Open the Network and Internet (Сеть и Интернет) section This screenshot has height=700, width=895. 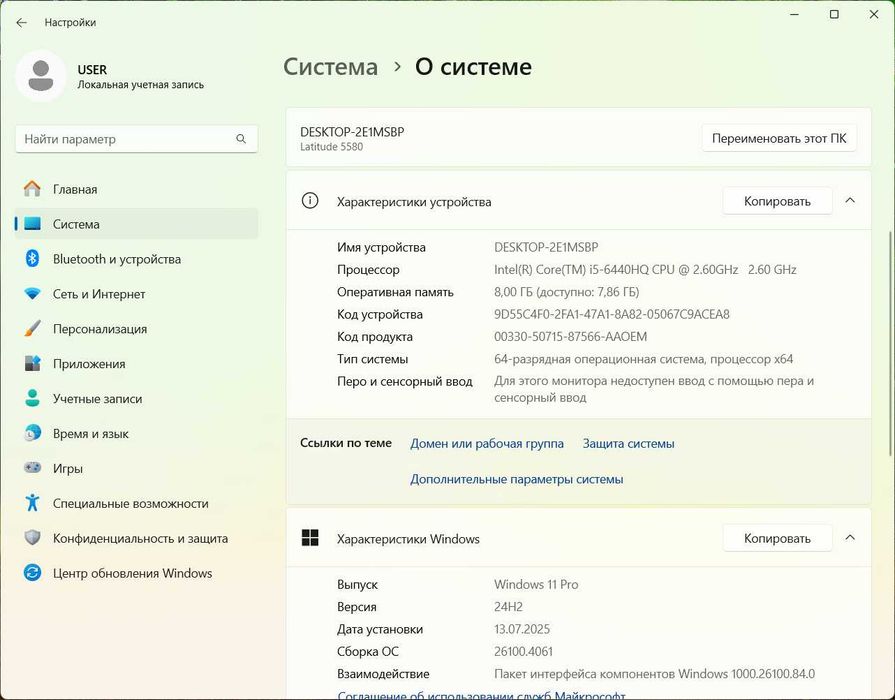pos(99,294)
